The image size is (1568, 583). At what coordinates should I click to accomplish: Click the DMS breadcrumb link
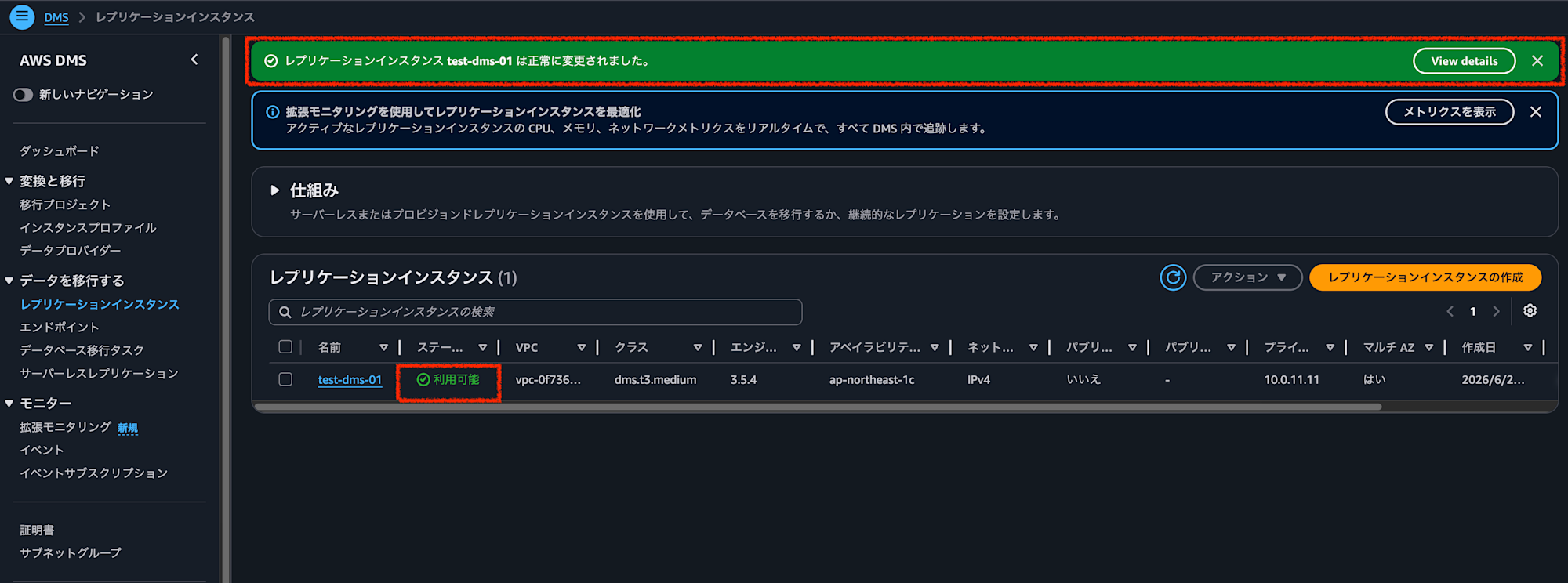pyautogui.click(x=56, y=17)
